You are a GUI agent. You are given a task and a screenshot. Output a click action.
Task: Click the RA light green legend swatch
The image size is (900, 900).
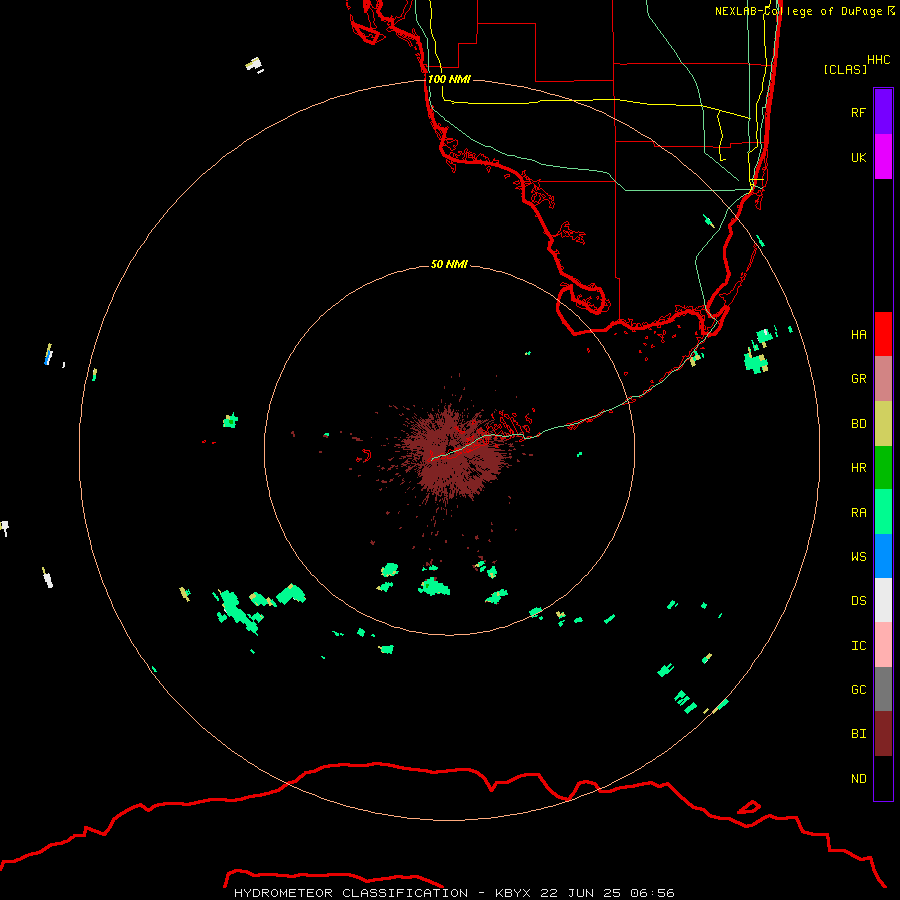(x=883, y=512)
